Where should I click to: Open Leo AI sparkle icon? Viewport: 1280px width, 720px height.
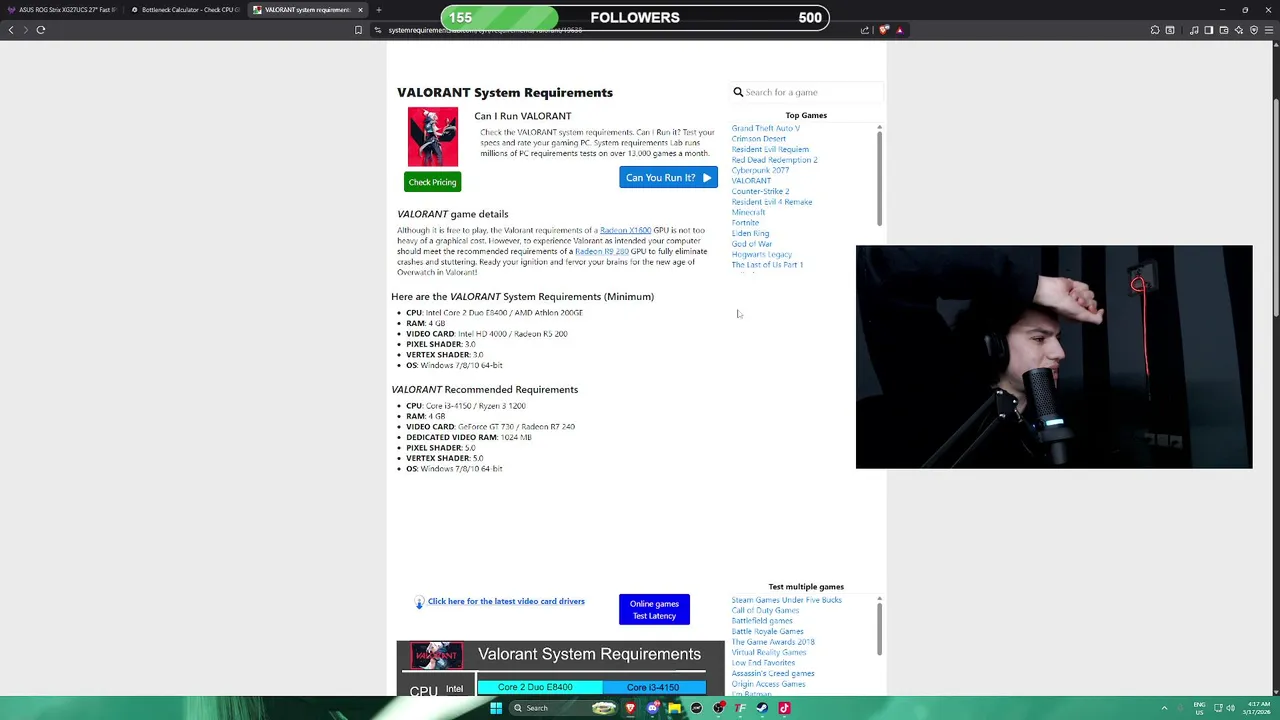[x=1239, y=30]
